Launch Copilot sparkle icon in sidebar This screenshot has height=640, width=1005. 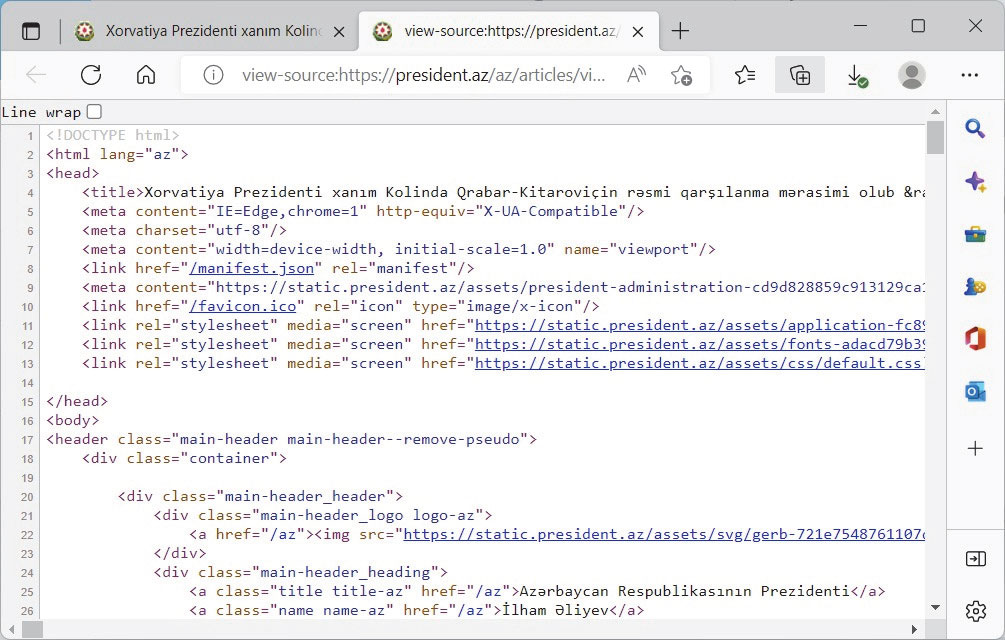[975, 182]
